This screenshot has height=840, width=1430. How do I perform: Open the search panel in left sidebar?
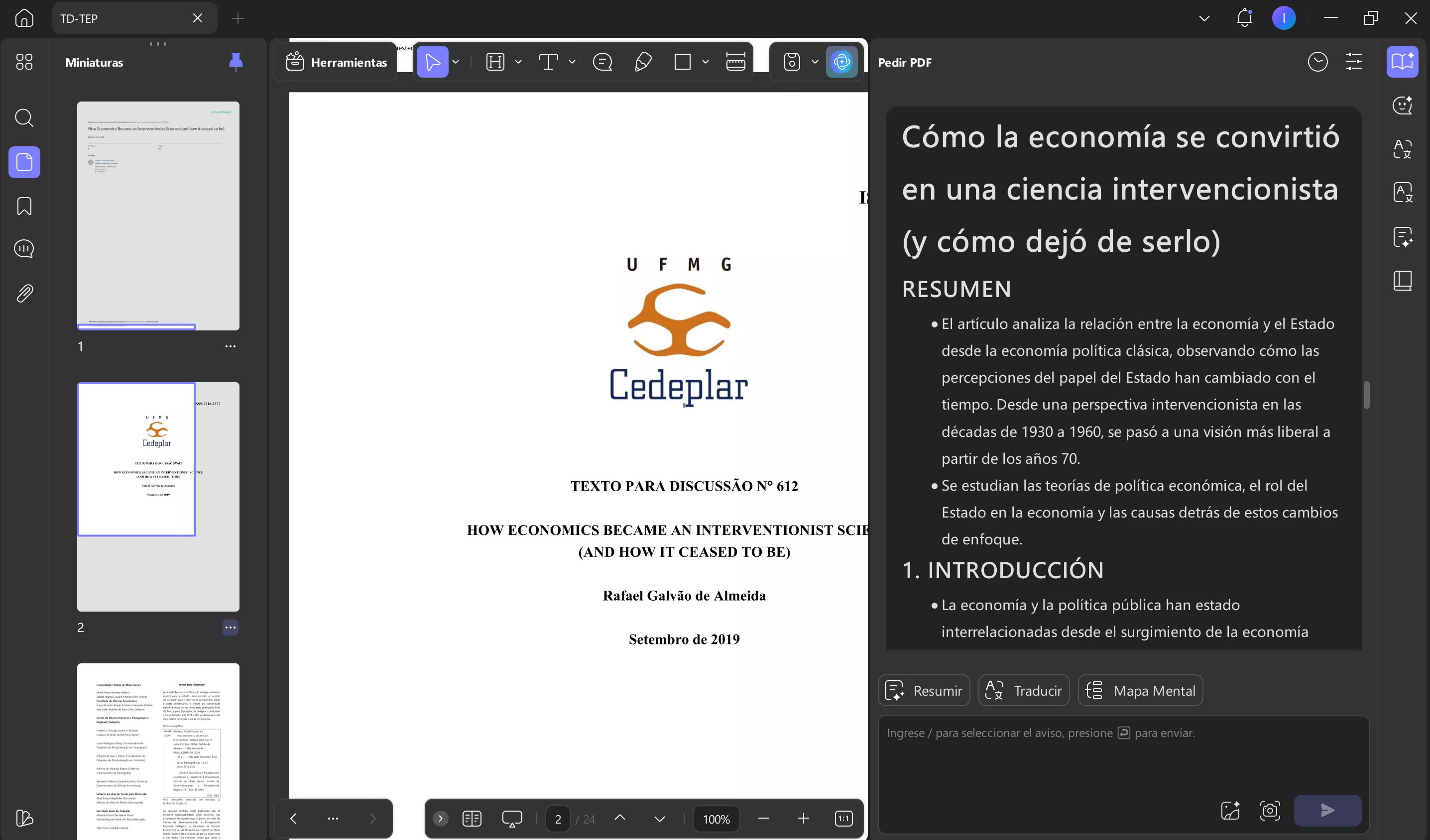click(24, 118)
